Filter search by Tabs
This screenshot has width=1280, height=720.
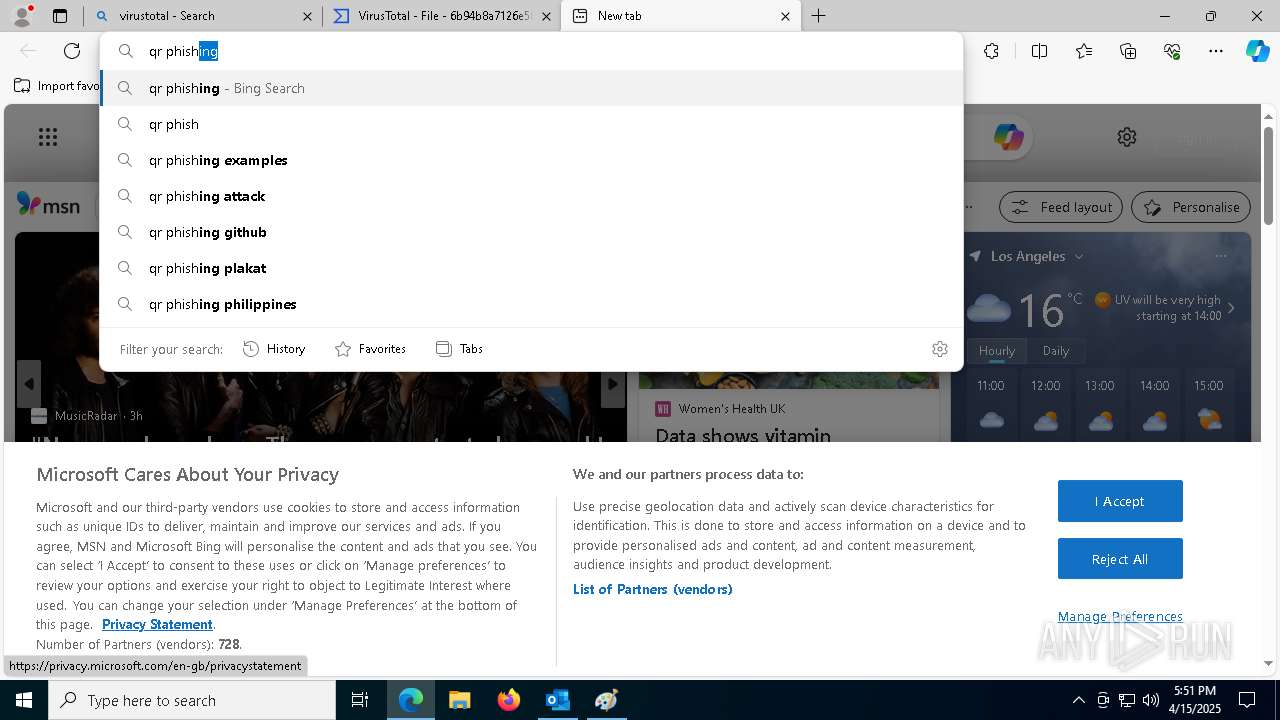tap(459, 349)
